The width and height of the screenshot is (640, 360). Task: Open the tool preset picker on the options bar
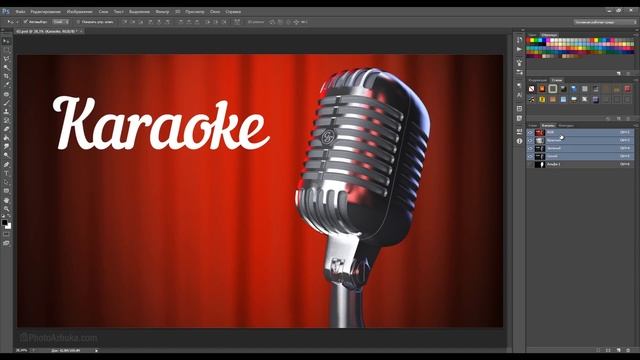(x=12, y=22)
